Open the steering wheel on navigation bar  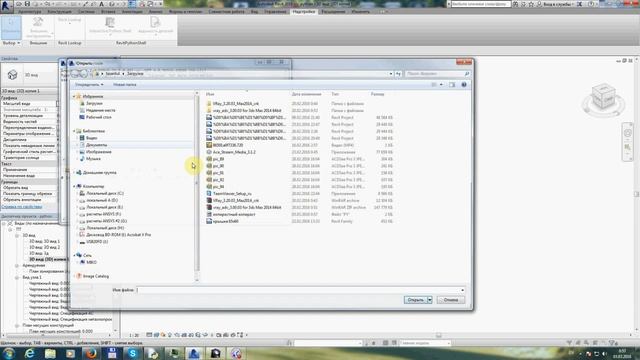click(628, 133)
